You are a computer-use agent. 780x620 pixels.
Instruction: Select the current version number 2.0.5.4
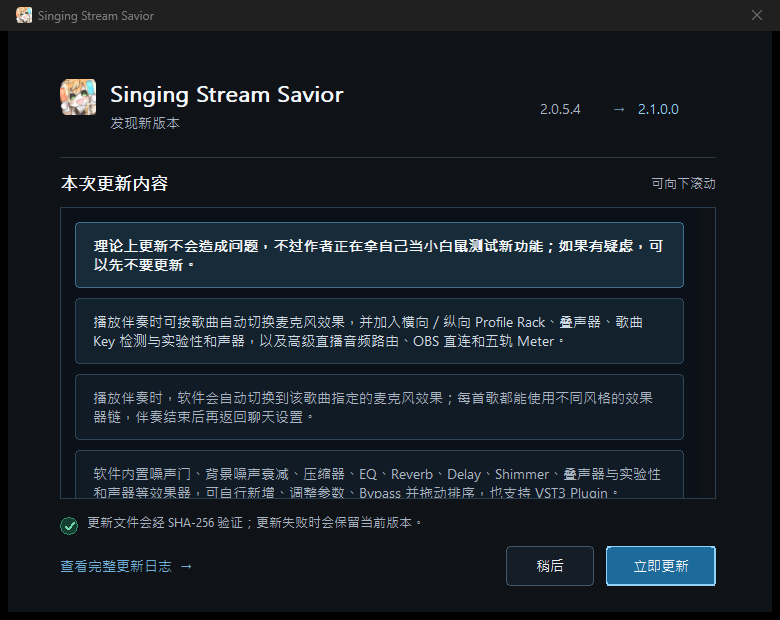point(560,109)
